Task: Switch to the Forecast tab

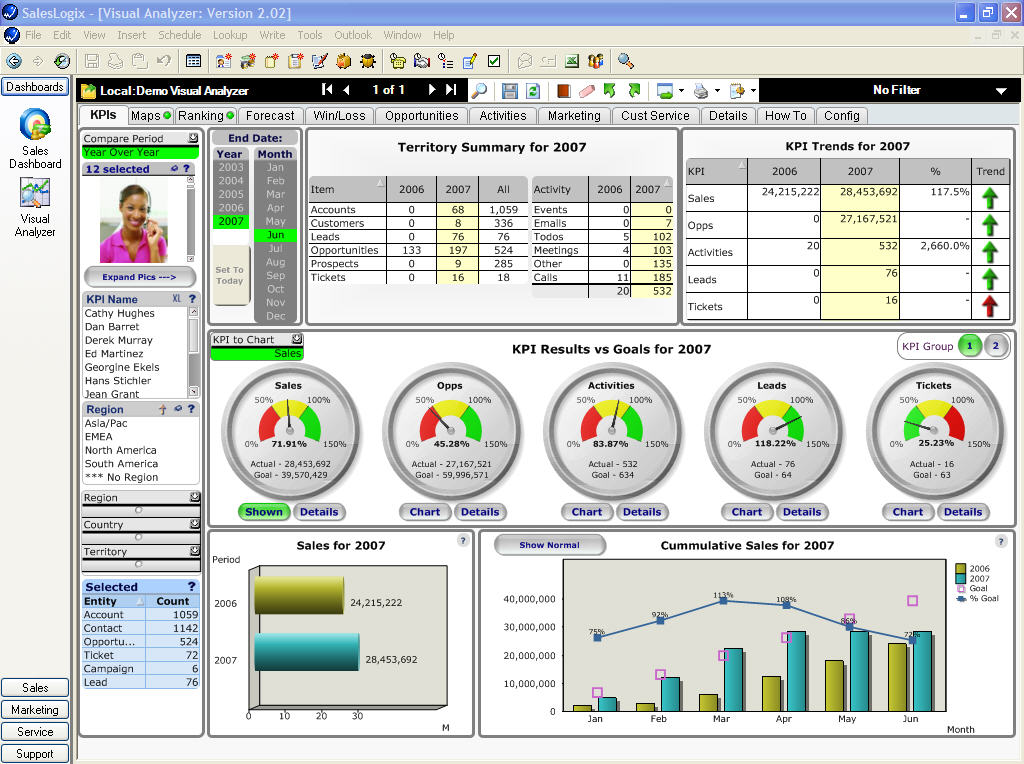Action: click(270, 115)
